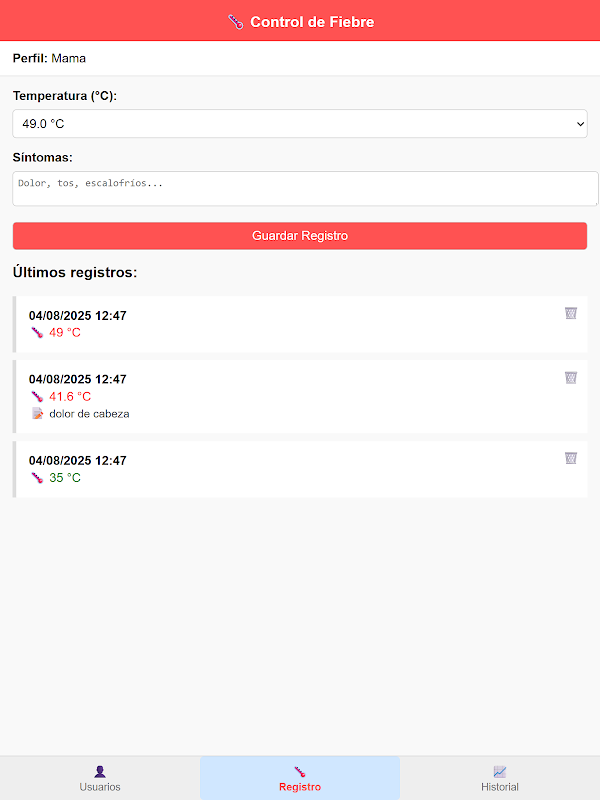Screen dimensions: 600x800
Task: Delete the 35 °C record with trash icon
Action: [570, 458]
